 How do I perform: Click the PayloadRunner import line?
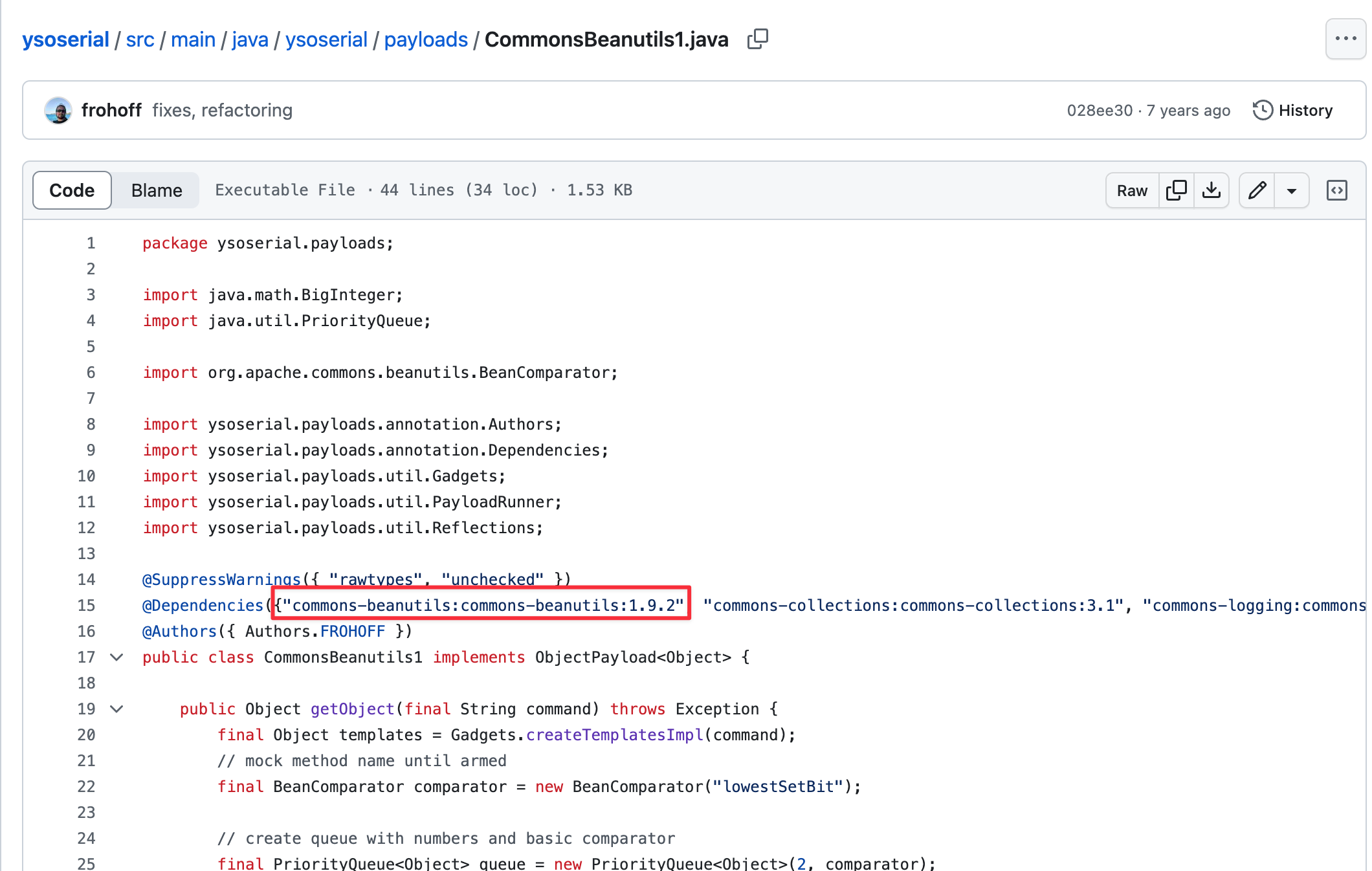pyautogui.click(x=352, y=502)
